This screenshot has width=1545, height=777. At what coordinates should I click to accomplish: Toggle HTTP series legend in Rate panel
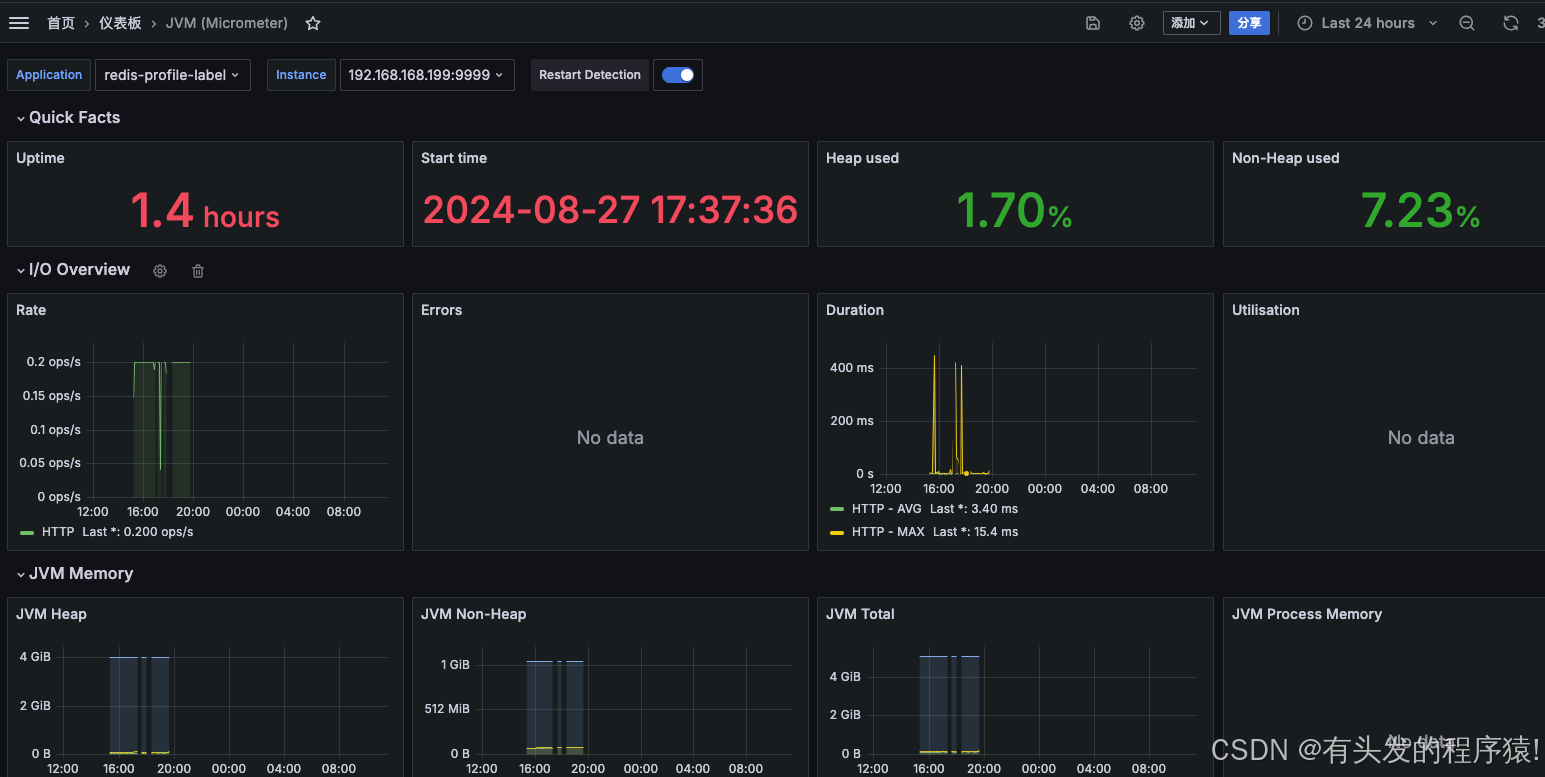pos(58,532)
